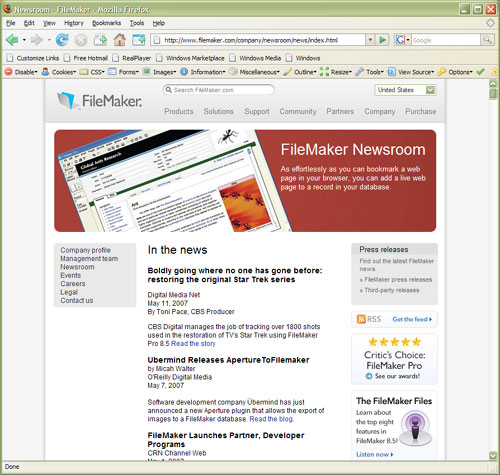Click Careers sidebar link
This screenshot has height=475, width=500.
point(73,284)
